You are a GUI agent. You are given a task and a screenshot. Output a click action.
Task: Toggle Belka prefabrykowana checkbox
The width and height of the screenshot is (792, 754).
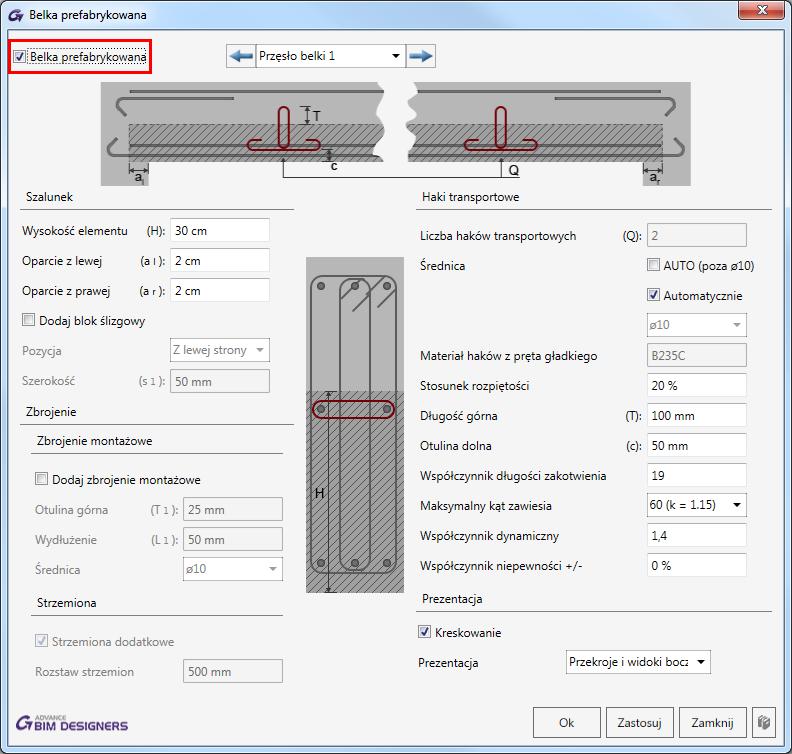coord(20,57)
